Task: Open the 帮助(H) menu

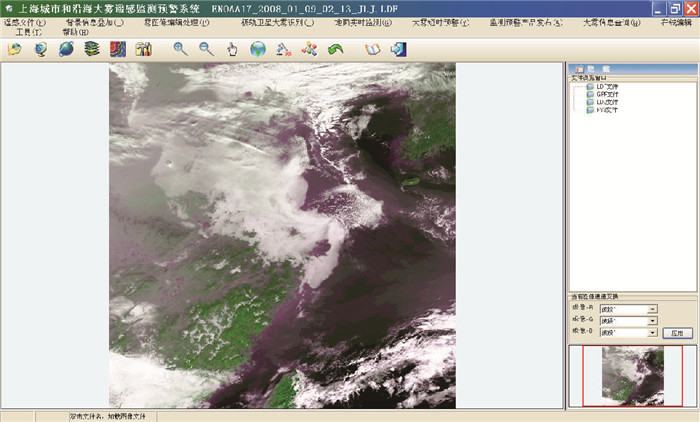Action: point(75,32)
